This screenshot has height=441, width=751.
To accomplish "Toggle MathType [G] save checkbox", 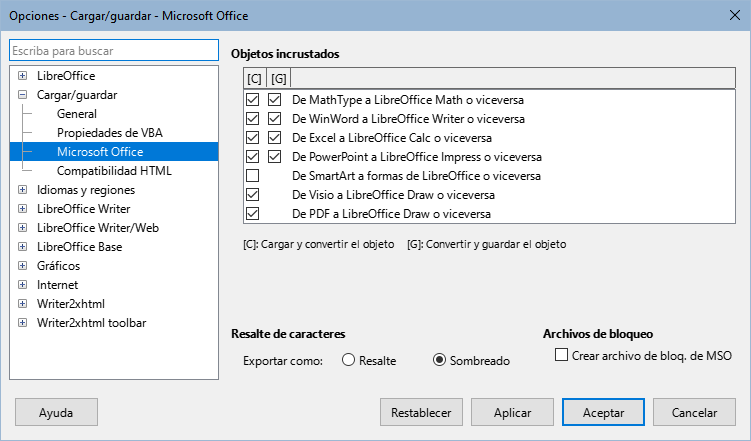I will 274,100.
